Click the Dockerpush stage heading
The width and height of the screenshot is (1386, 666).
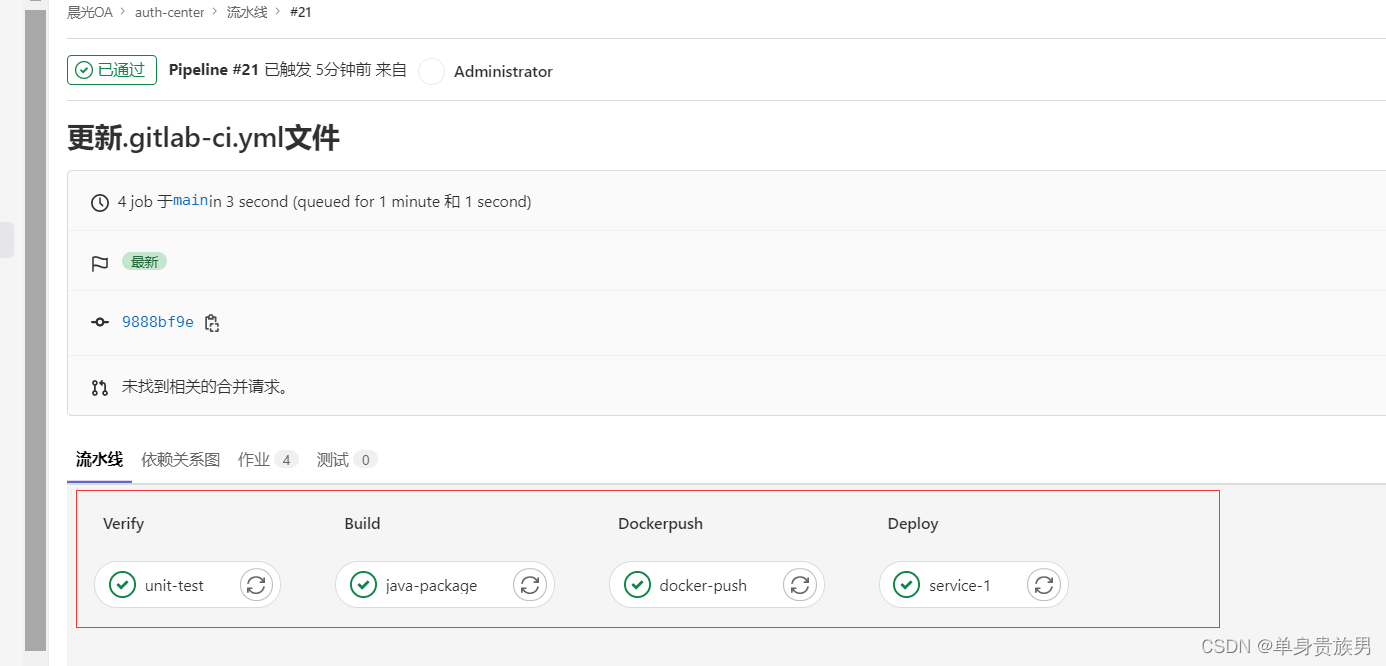[x=660, y=523]
